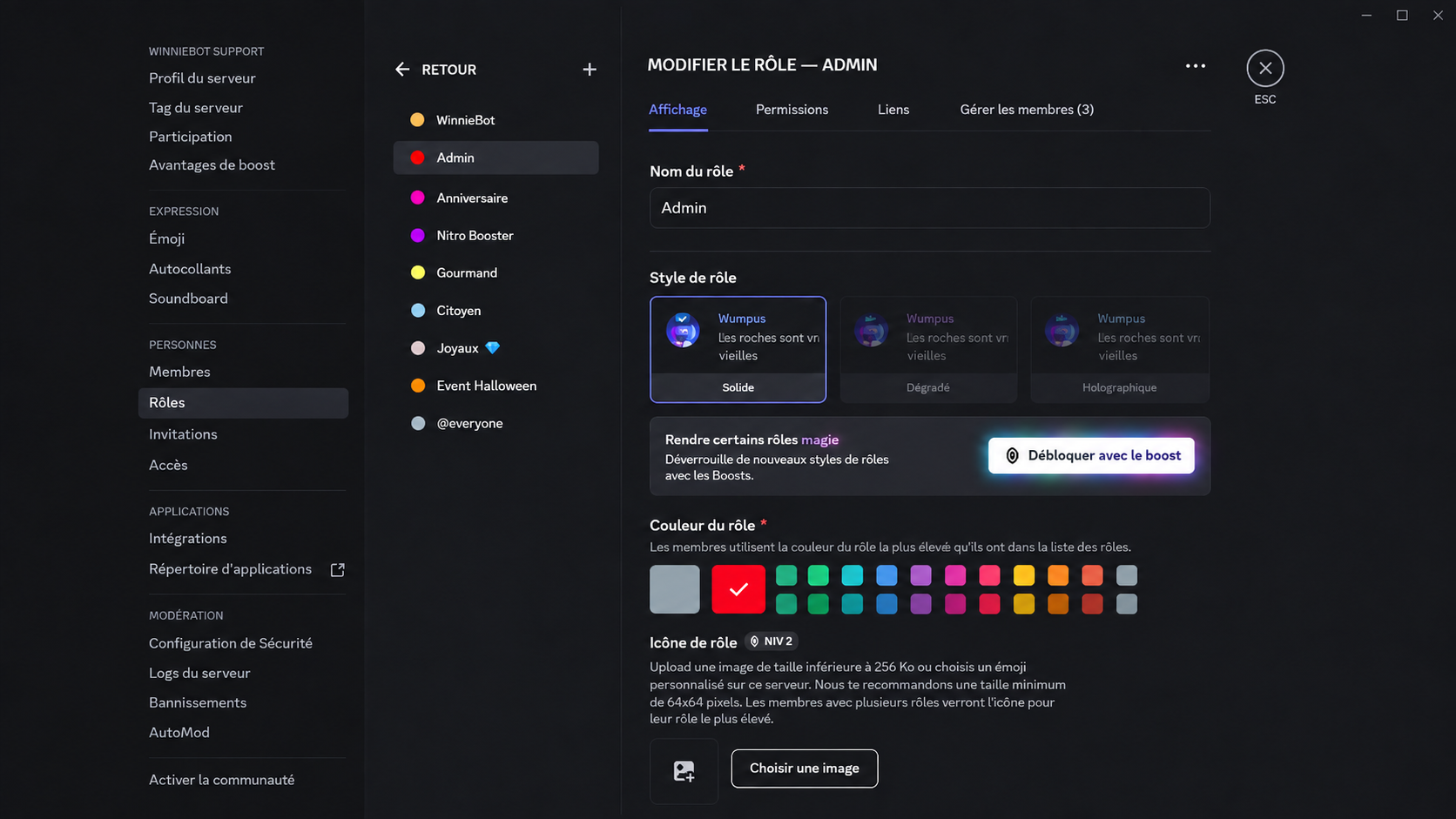This screenshot has width=1456, height=819.
Task: Open the three-dot more options menu
Action: [x=1196, y=65]
